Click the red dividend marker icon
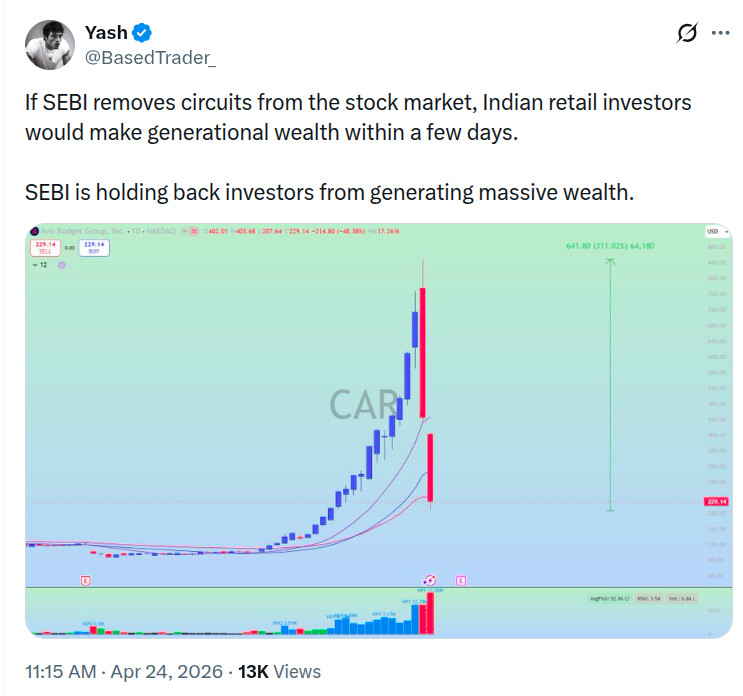Image resolution: width=743 pixels, height=696 pixels. pyautogui.click(x=428, y=580)
